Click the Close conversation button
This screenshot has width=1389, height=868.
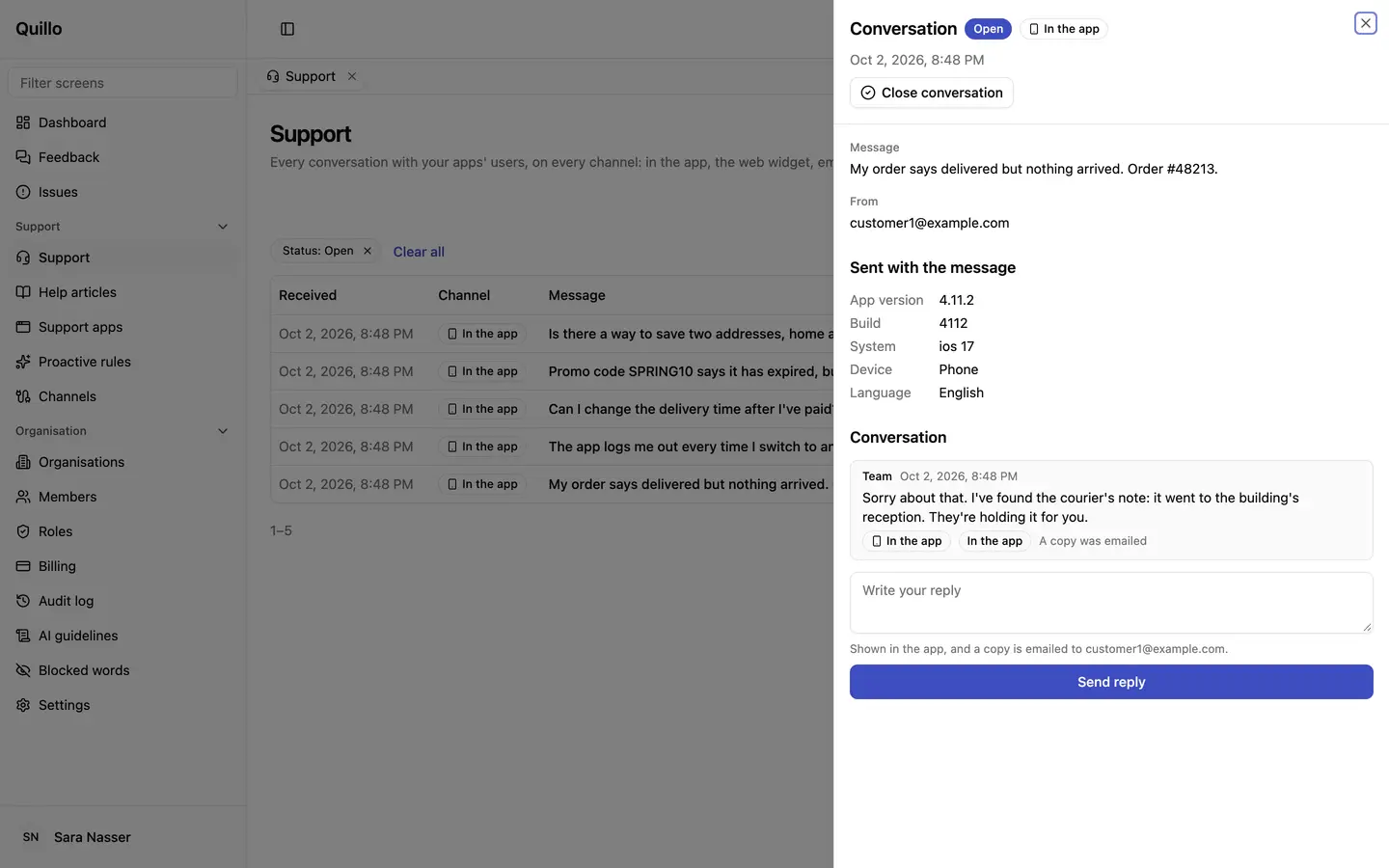931,93
